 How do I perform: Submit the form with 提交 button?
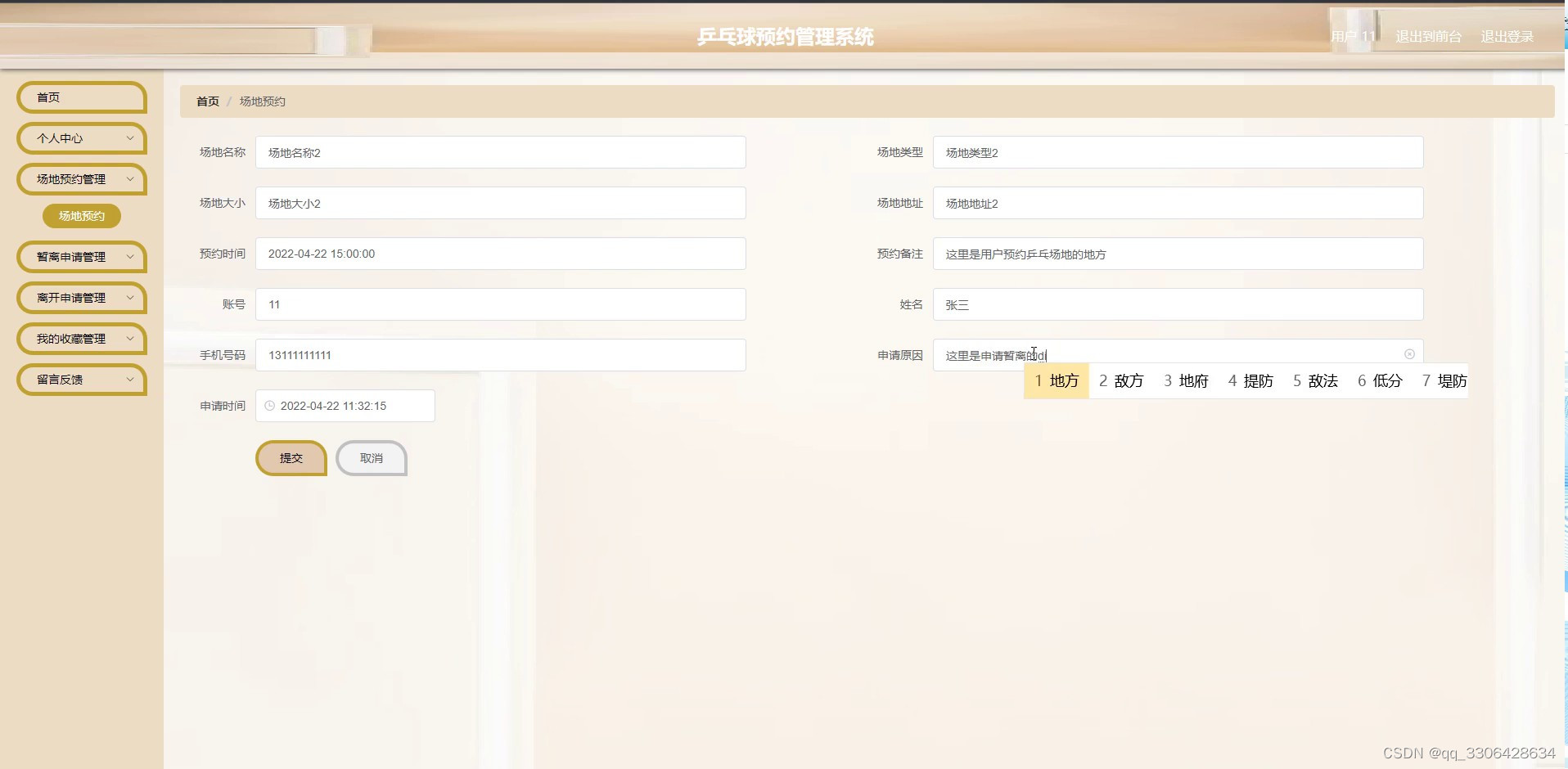[x=291, y=458]
